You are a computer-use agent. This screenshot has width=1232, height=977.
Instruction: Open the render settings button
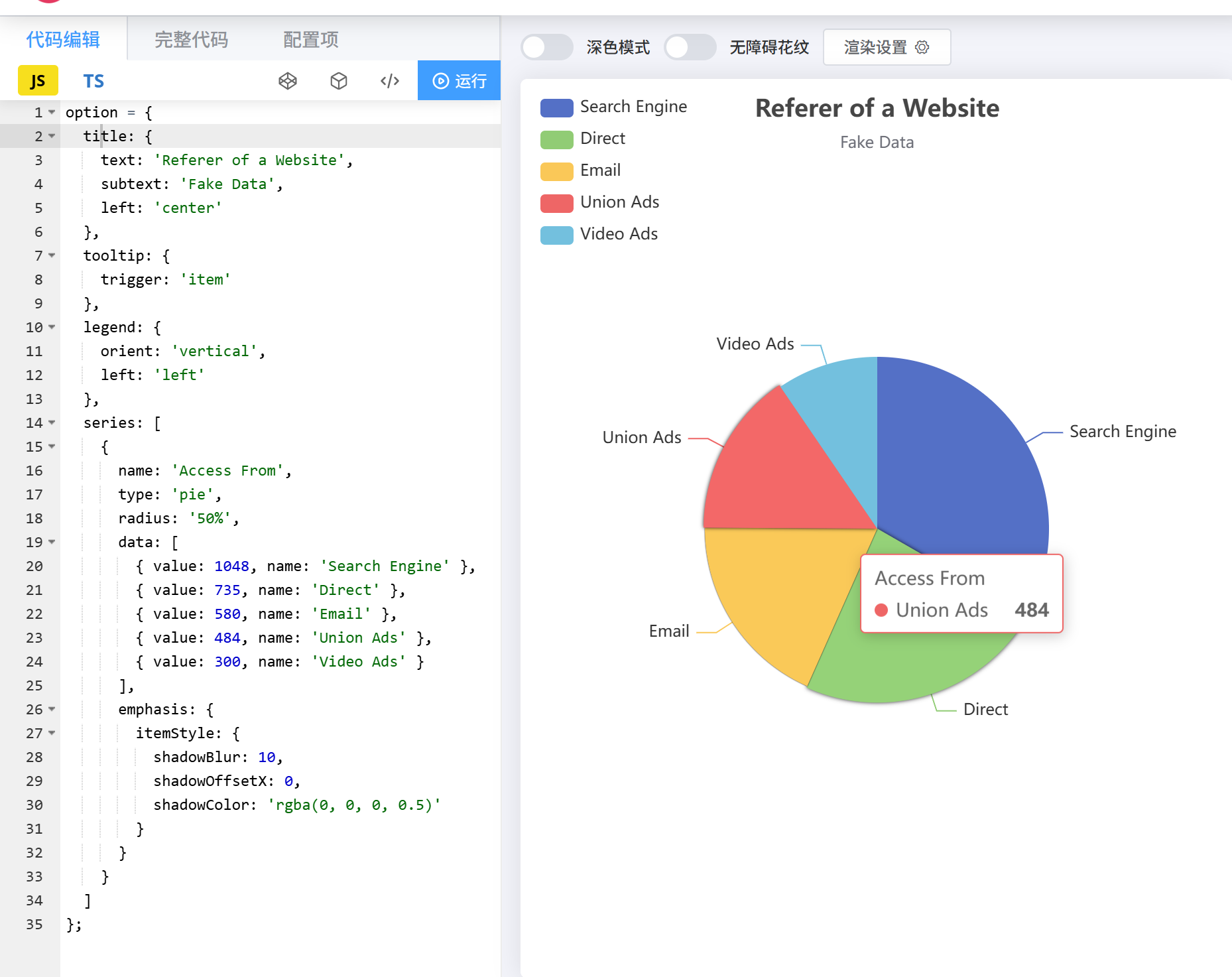click(886, 47)
